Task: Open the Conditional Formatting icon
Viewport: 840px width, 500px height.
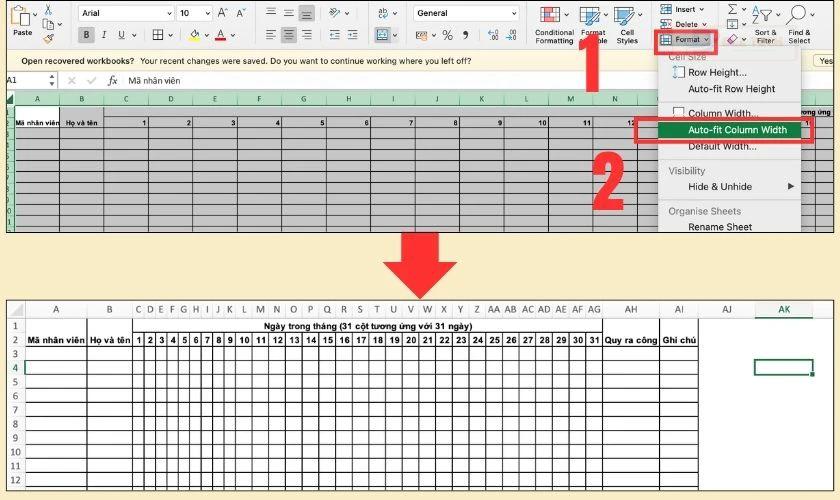Action: [x=550, y=14]
